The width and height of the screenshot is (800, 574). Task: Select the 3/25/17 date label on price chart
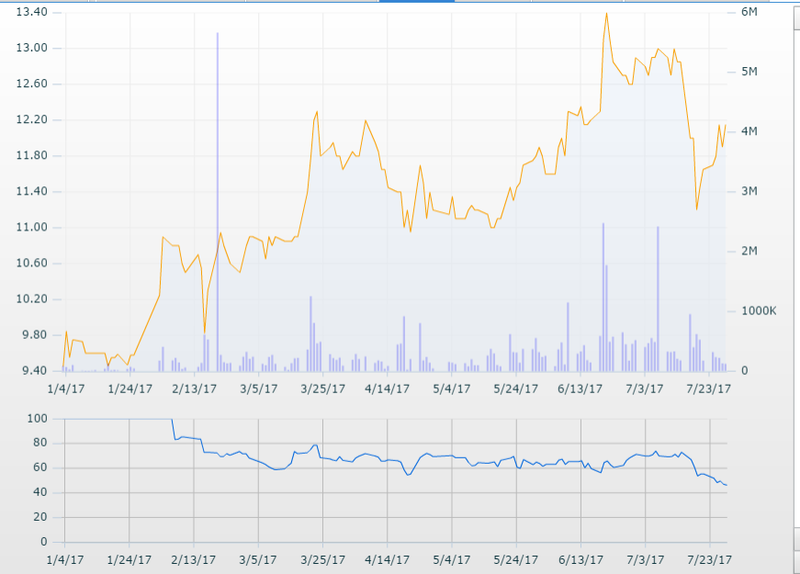322,389
